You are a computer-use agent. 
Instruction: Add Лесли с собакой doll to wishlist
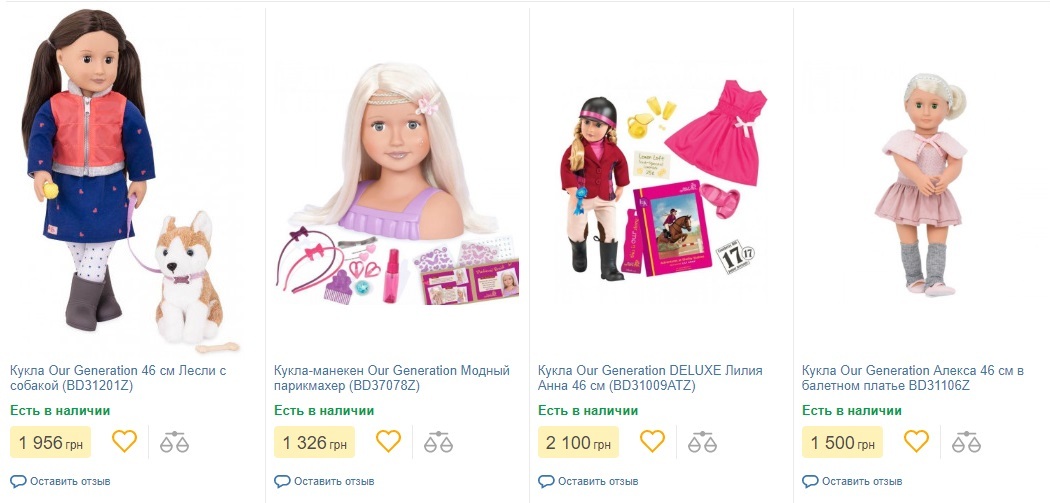tap(124, 441)
